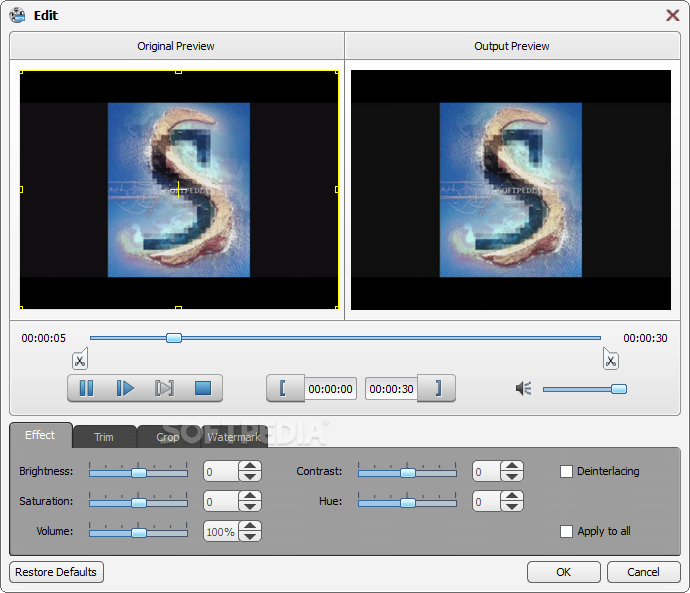Image resolution: width=690 pixels, height=593 pixels.
Task: Decrease Hue value with down arrow
Action: 512,506
